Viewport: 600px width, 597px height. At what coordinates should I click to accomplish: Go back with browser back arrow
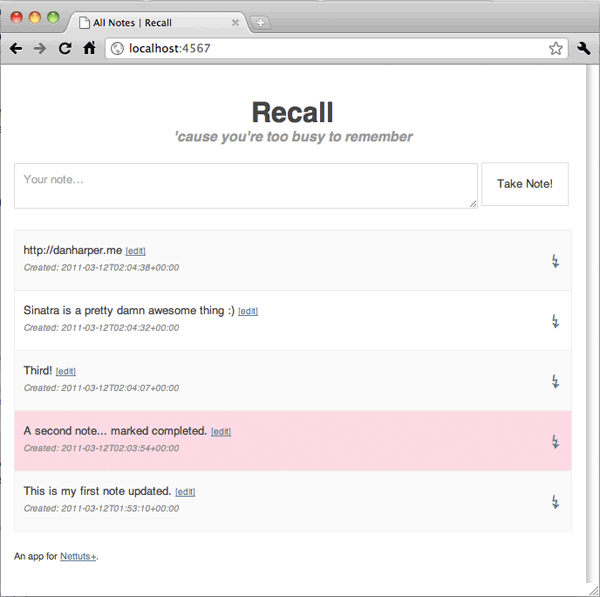coord(16,49)
